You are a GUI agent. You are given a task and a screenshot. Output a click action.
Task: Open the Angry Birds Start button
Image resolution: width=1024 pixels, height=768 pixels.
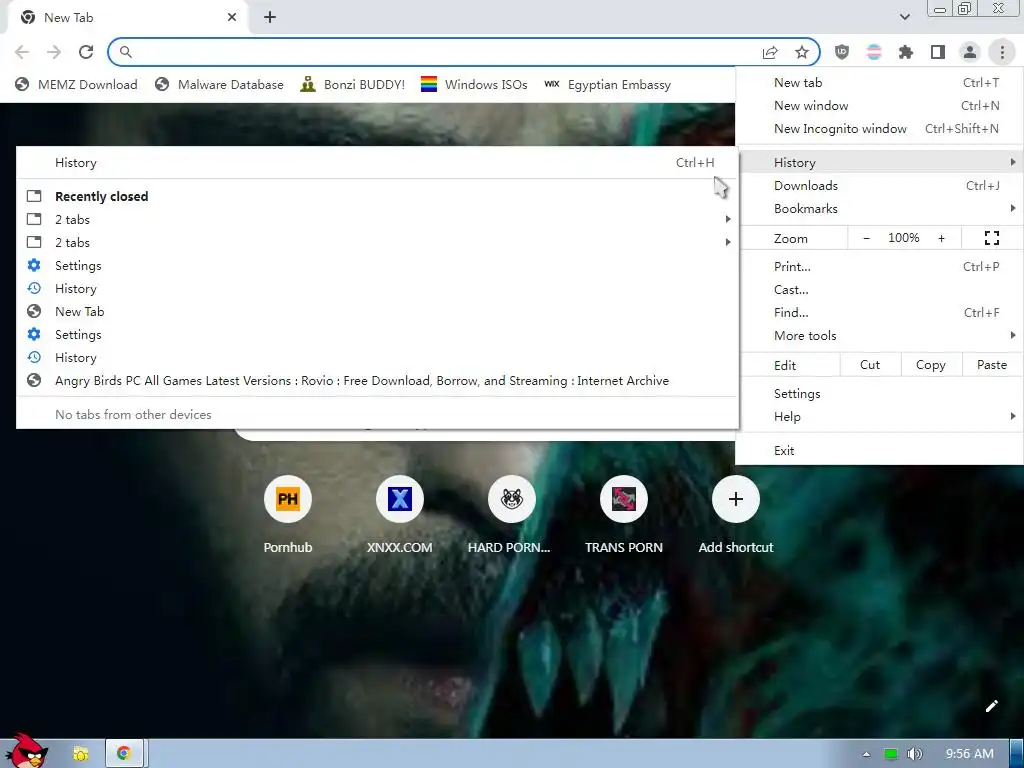tap(26, 750)
